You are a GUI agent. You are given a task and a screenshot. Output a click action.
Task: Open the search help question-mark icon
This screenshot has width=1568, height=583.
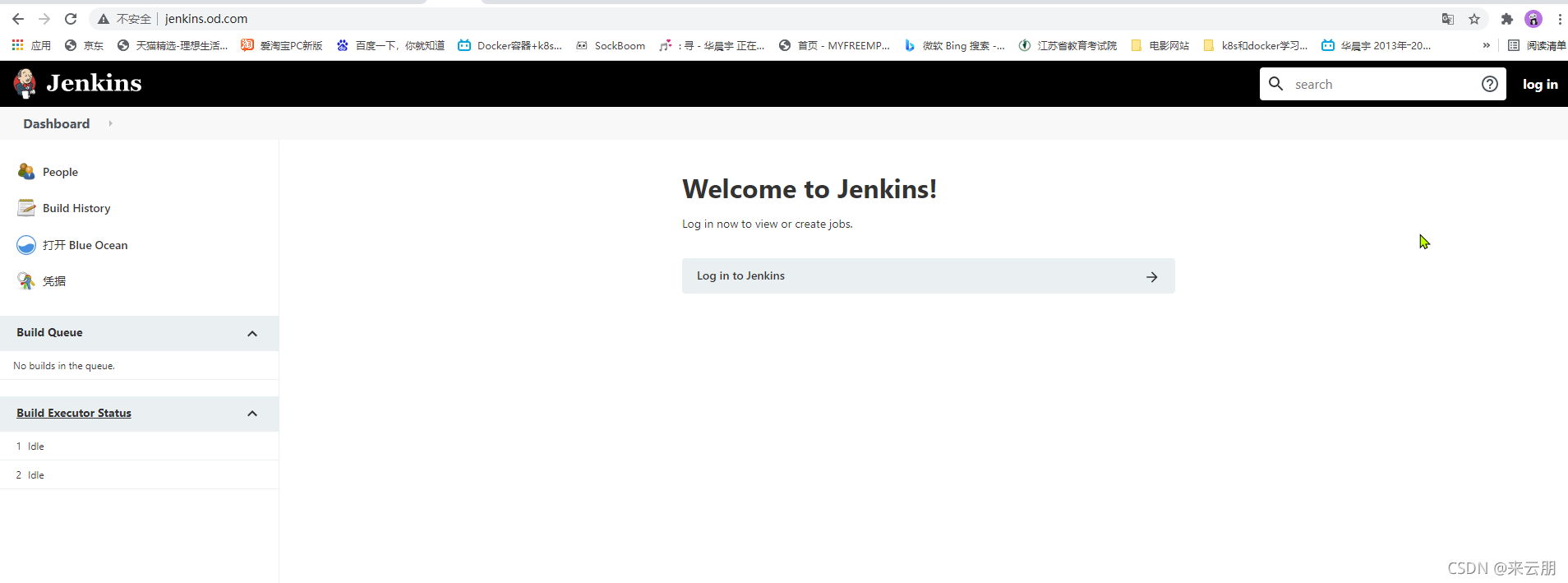click(1489, 84)
